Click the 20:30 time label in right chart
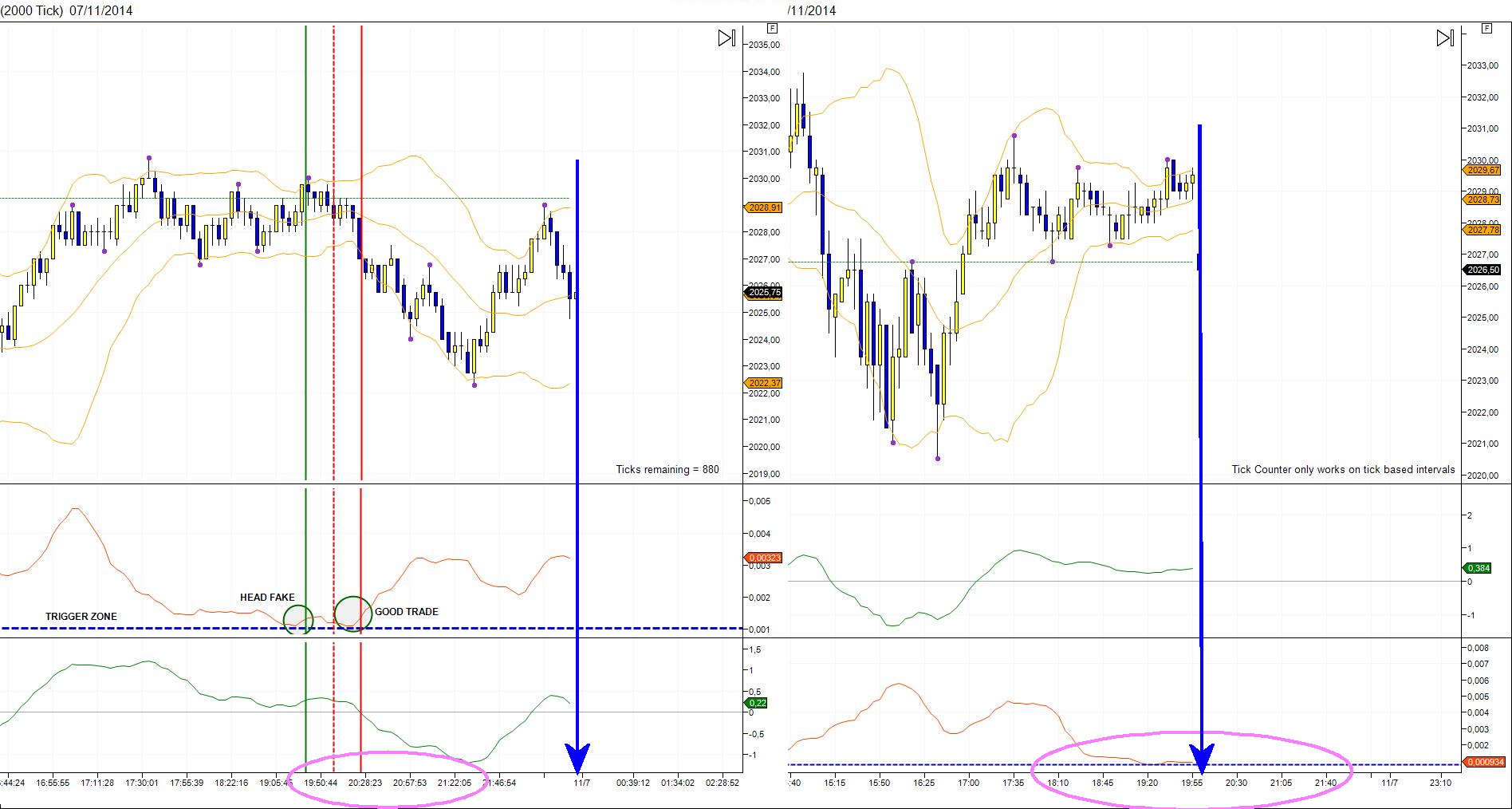 (x=1236, y=783)
